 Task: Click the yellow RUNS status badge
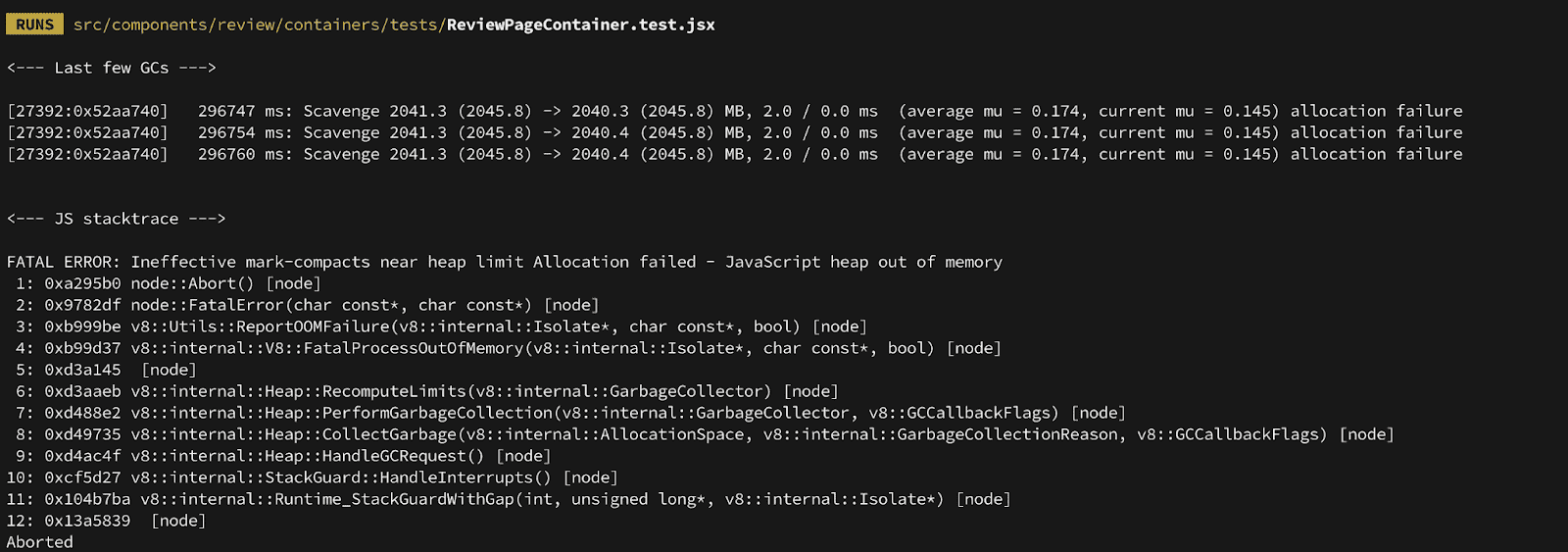pos(34,25)
